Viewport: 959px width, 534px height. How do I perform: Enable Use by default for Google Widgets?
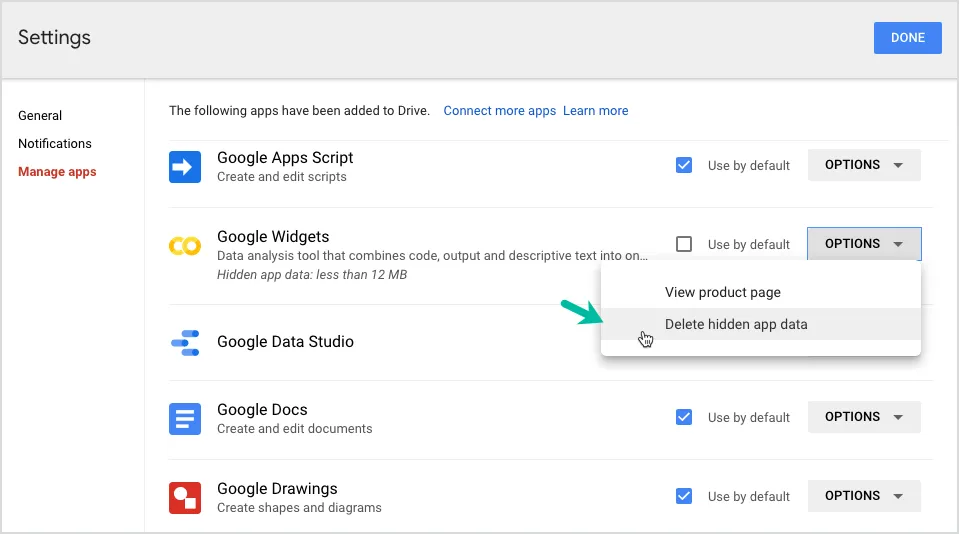point(684,244)
